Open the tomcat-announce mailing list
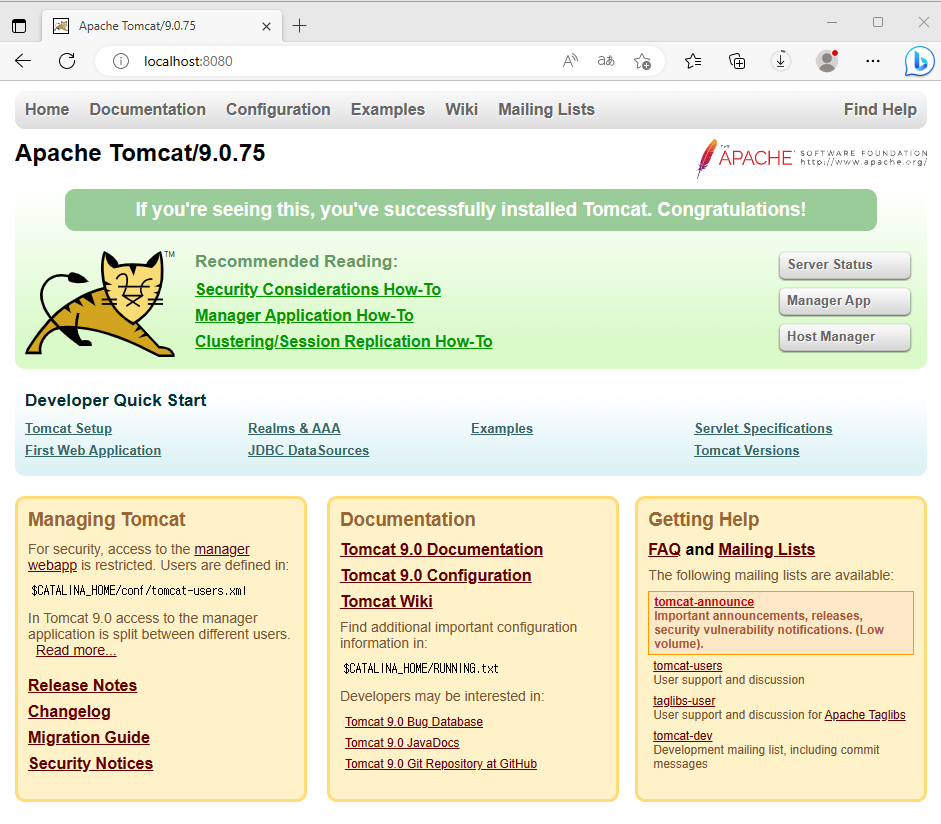This screenshot has height=824, width=941. 704,602
